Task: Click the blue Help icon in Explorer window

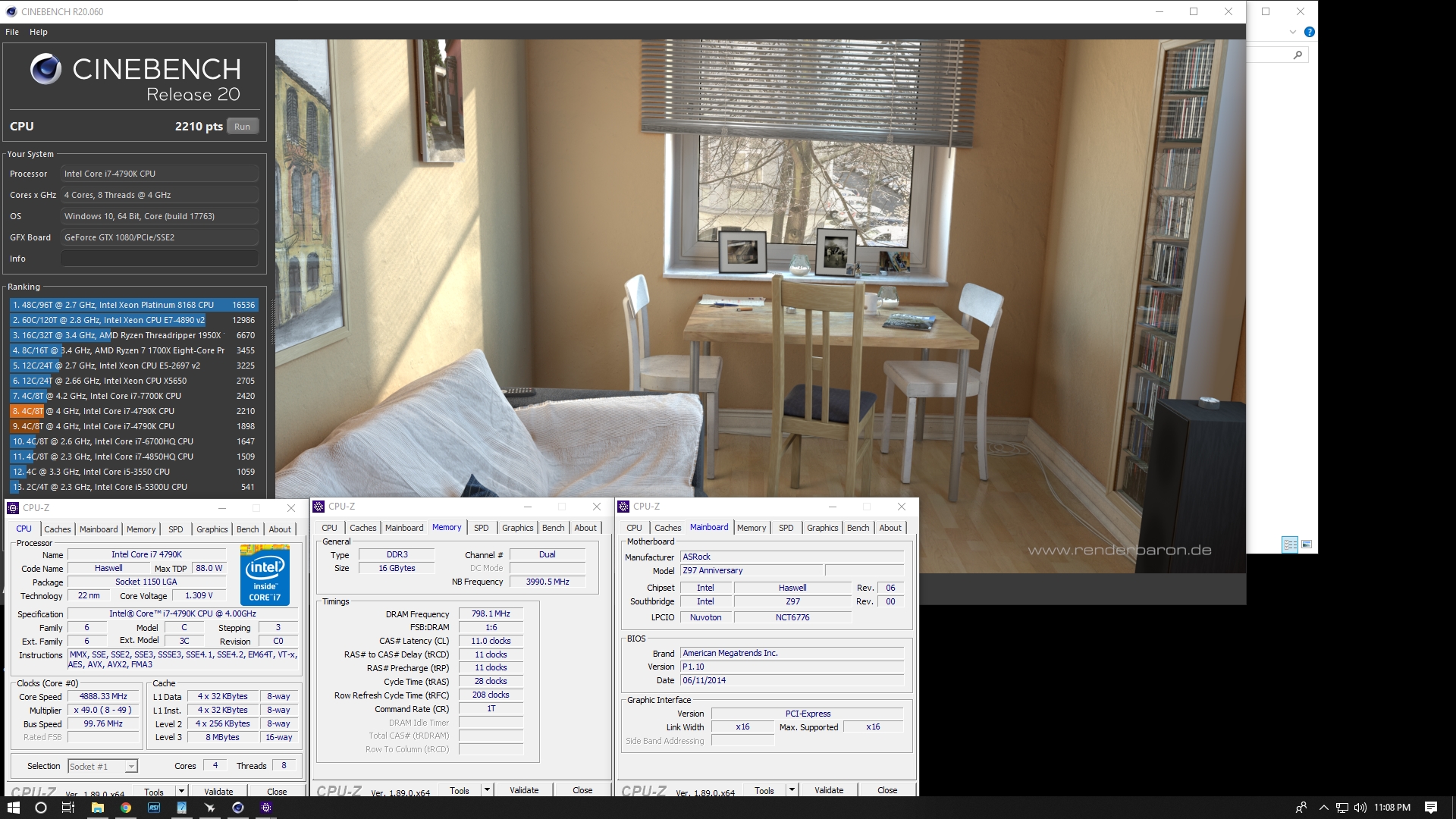Action: point(1309,32)
